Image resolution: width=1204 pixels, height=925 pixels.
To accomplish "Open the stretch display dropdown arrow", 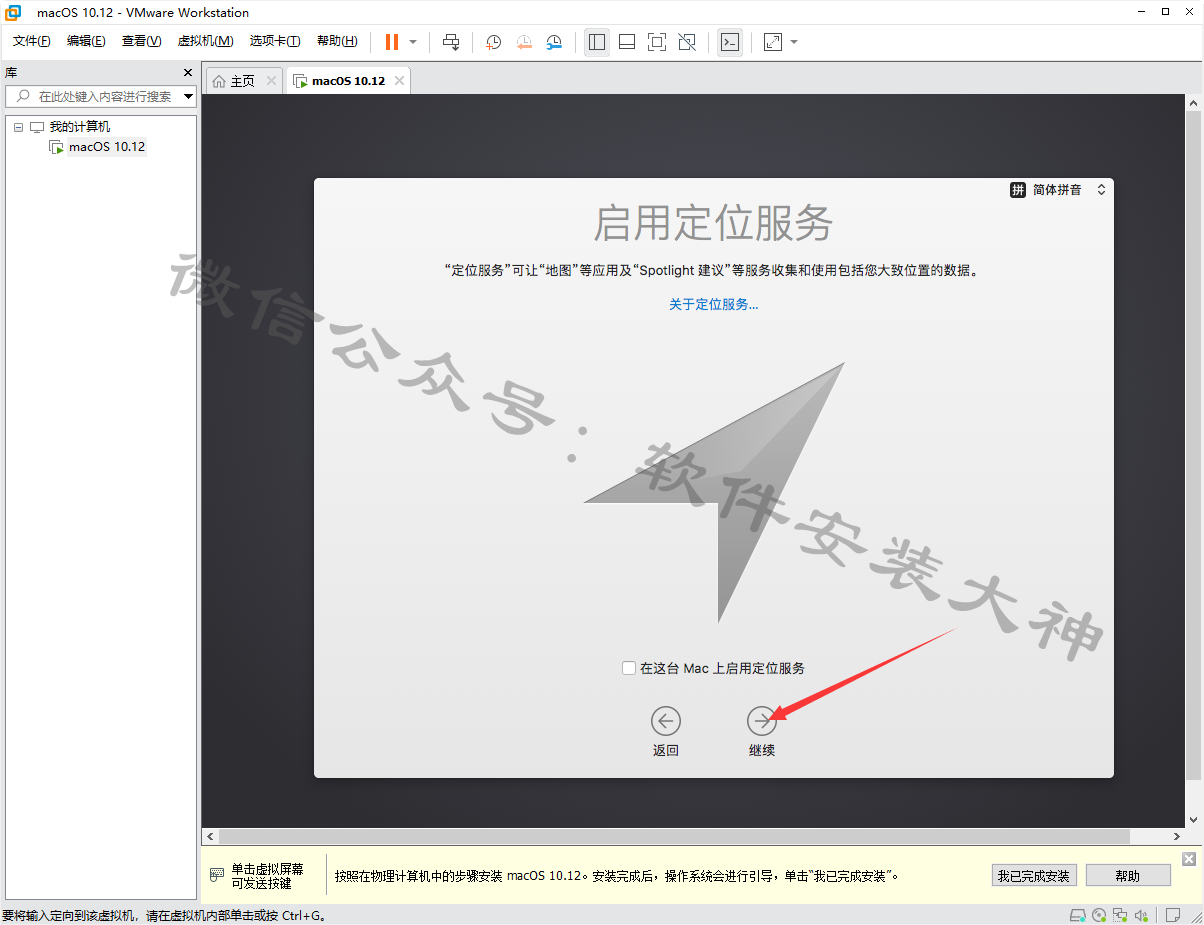I will click(x=794, y=42).
